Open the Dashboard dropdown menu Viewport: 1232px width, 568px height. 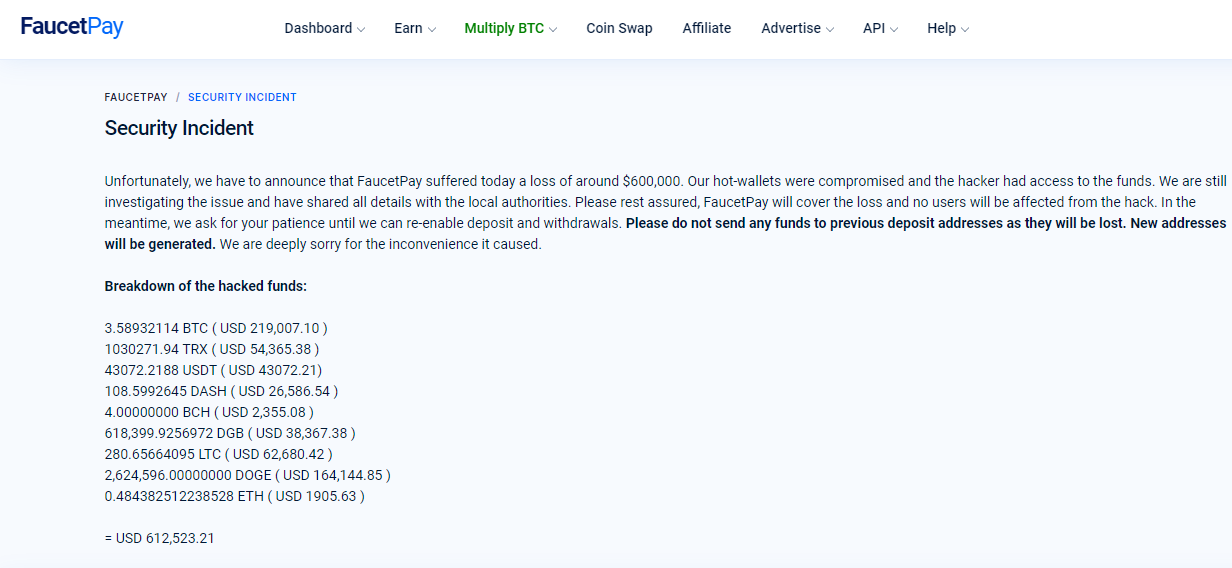point(325,28)
